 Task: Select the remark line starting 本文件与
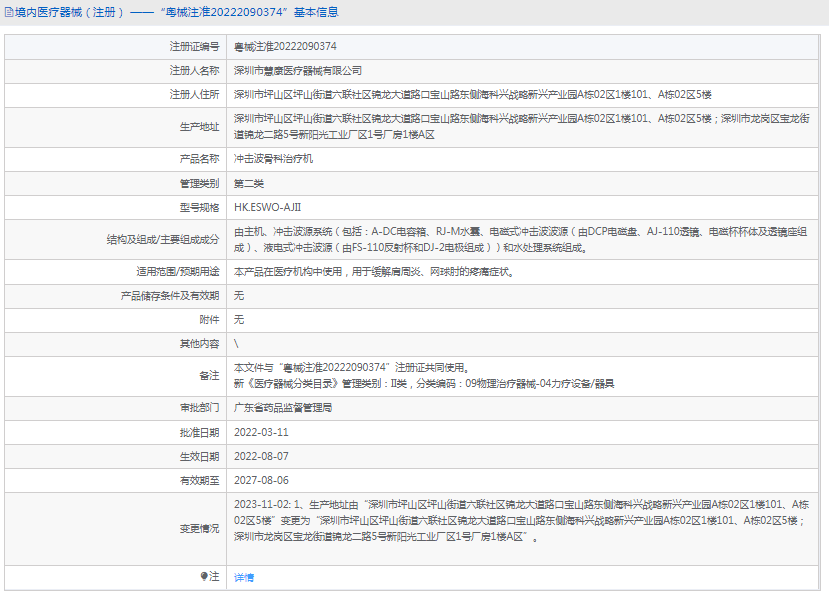point(352,368)
